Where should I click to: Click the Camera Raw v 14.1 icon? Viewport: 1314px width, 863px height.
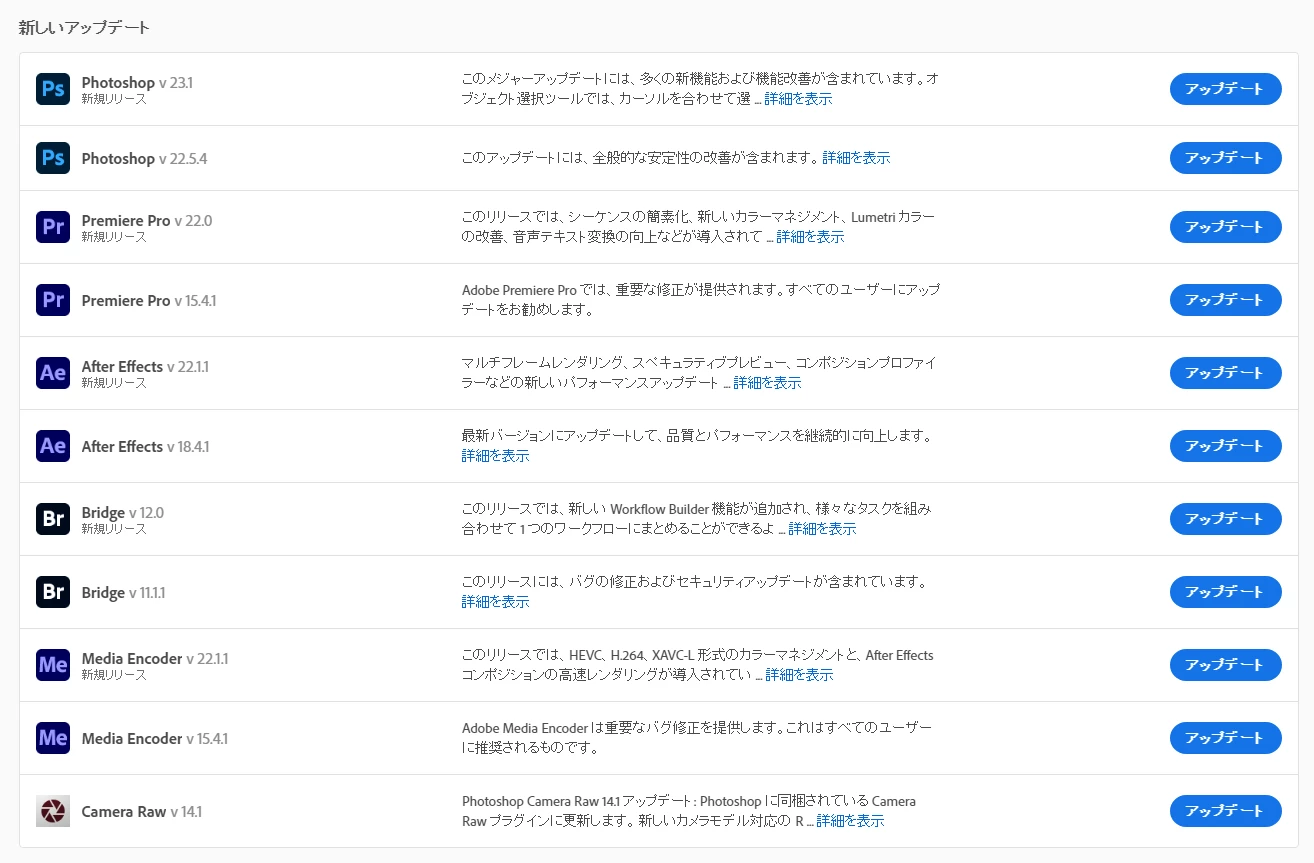53,811
